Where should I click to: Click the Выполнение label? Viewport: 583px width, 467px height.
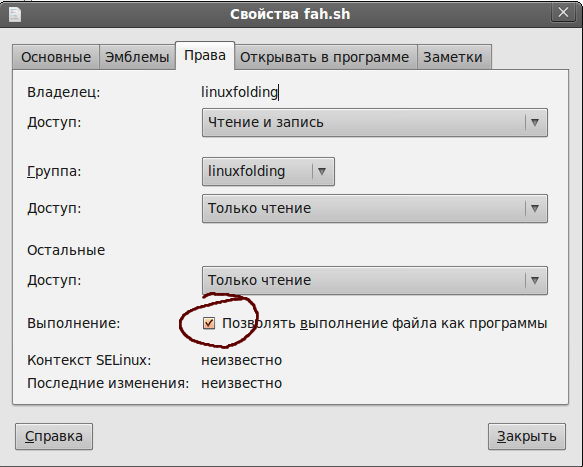pyautogui.click(x=74, y=323)
